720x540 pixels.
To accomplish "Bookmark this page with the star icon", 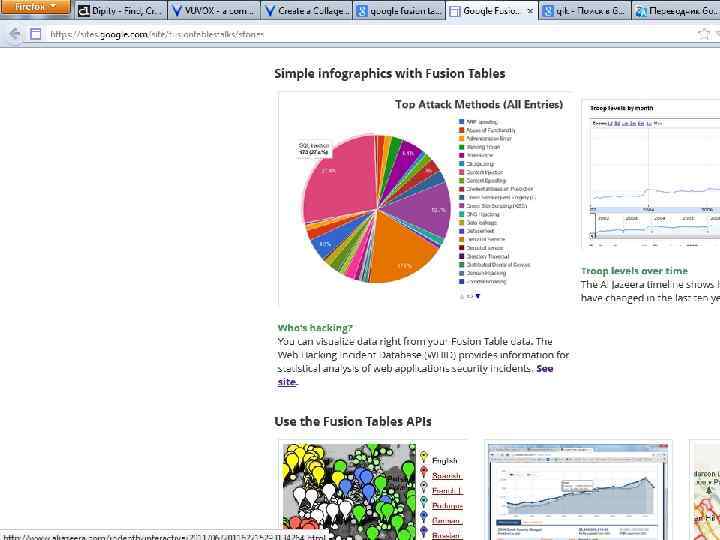I will coord(703,34).
